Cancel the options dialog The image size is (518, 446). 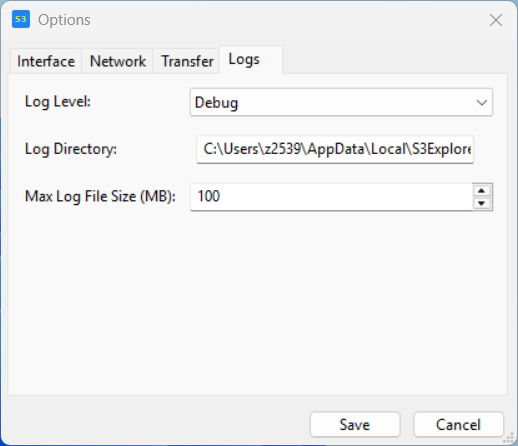458,425
